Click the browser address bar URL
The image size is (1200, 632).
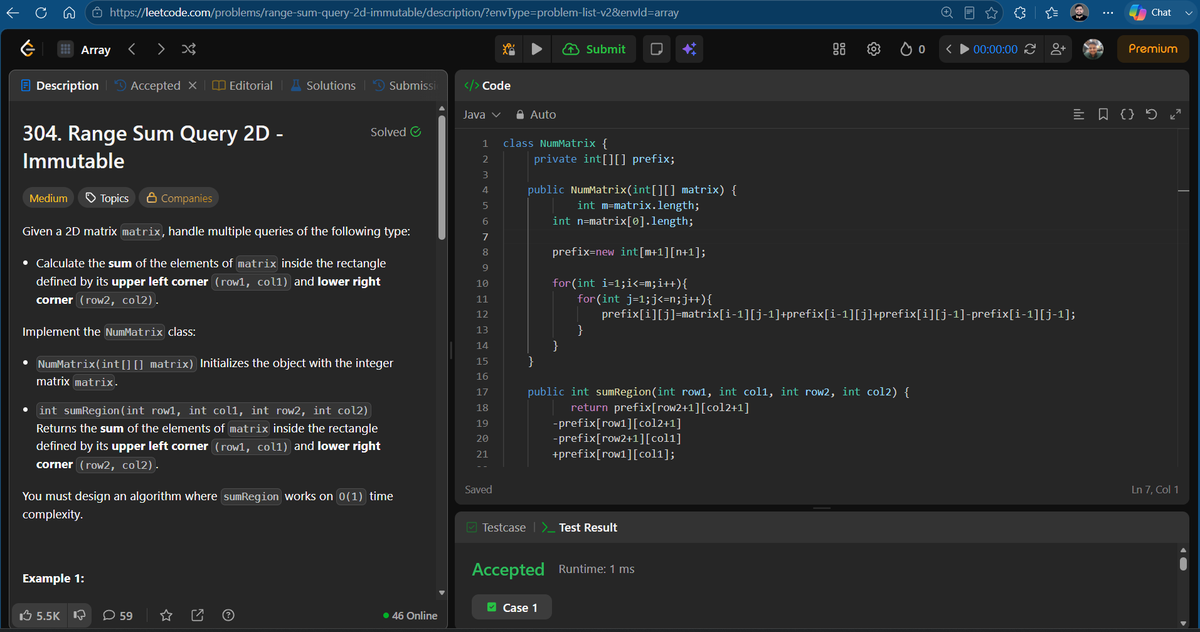[x=392, y=13]
